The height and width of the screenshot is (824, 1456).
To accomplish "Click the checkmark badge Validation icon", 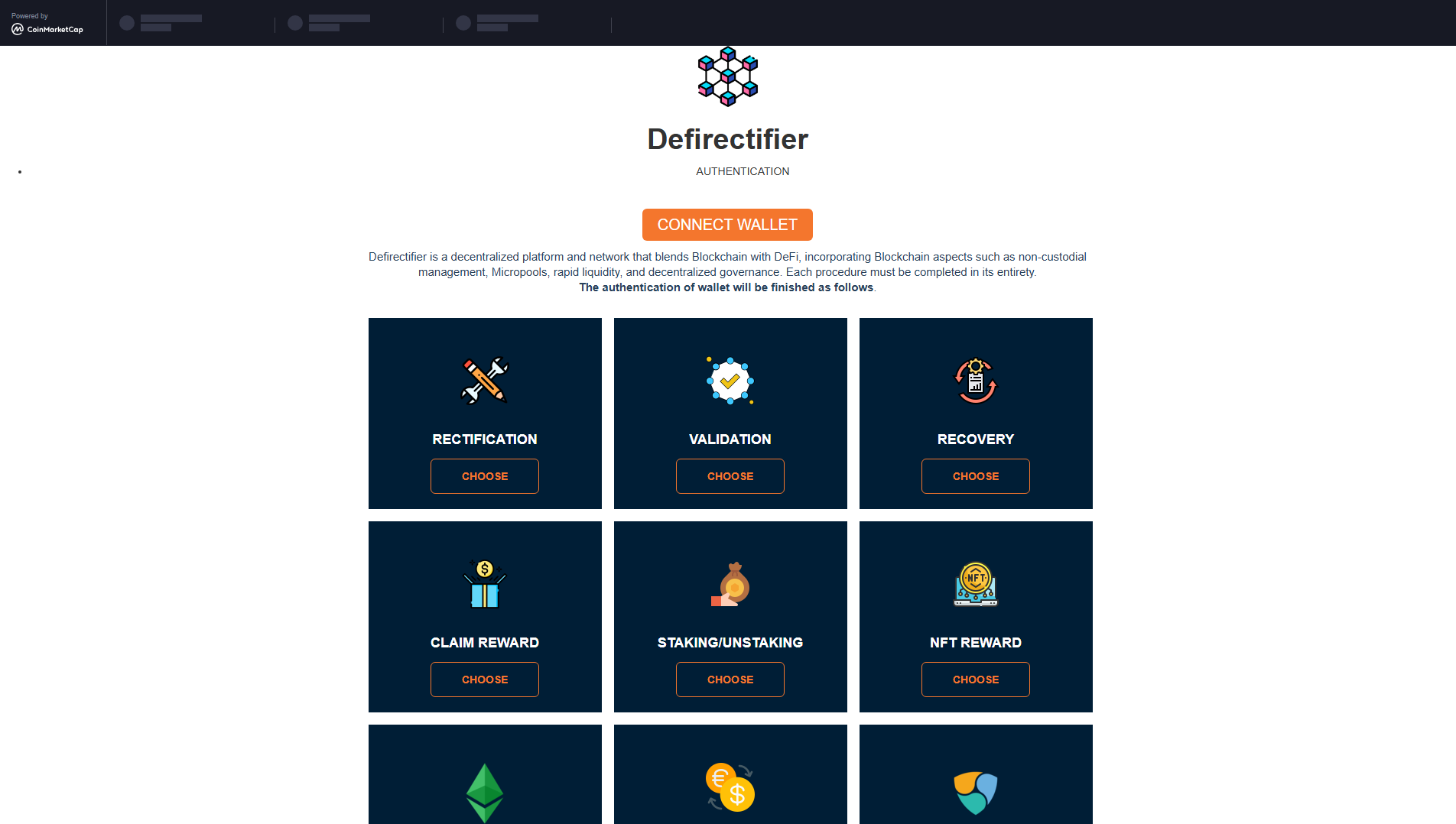I will click(730, 380).
